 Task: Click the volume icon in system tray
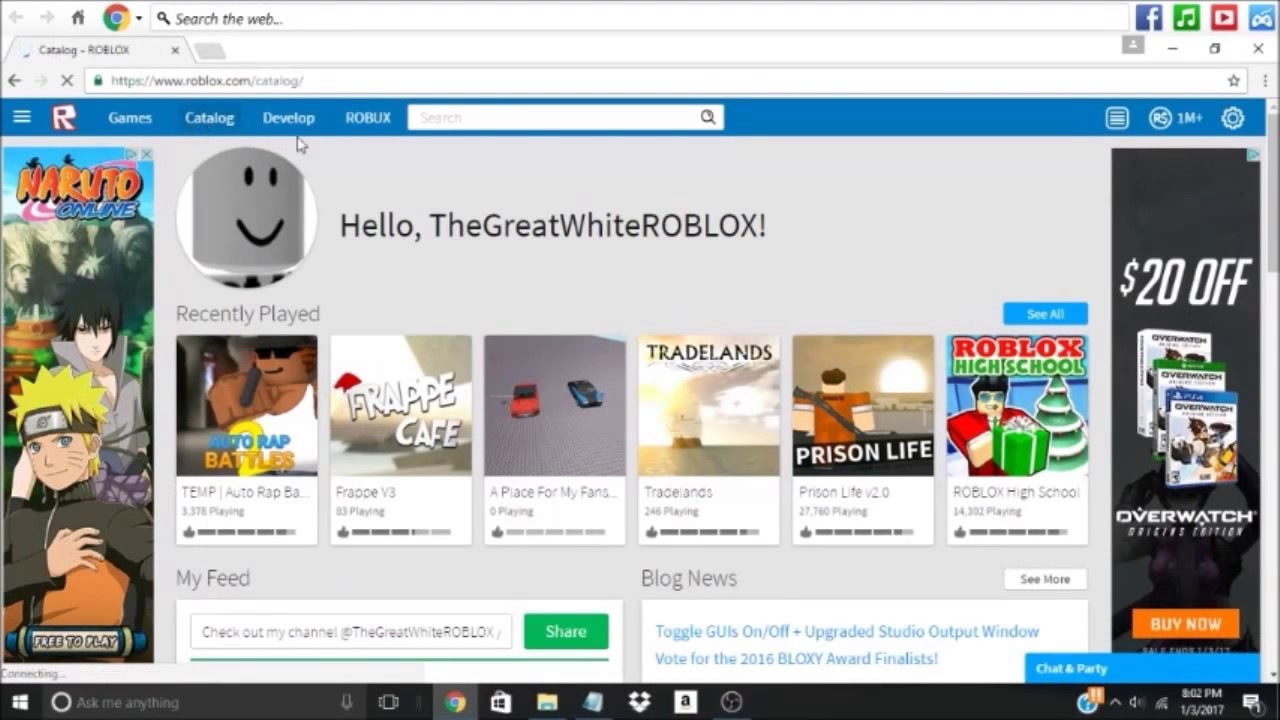[1137, 702]
